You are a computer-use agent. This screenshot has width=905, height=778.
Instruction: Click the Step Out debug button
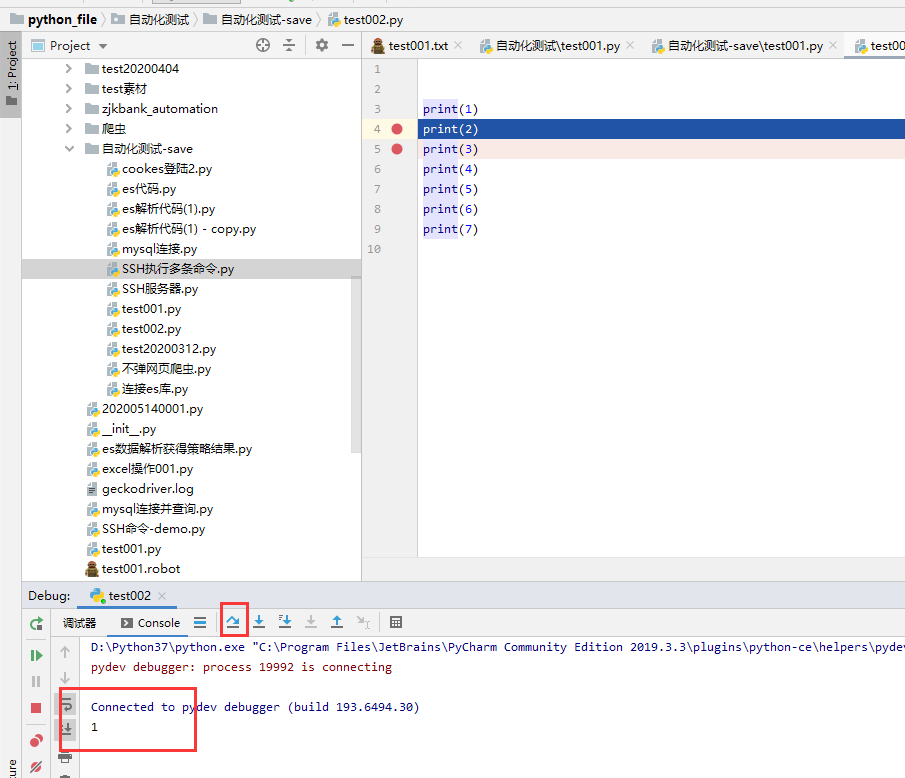coord(337,622)
